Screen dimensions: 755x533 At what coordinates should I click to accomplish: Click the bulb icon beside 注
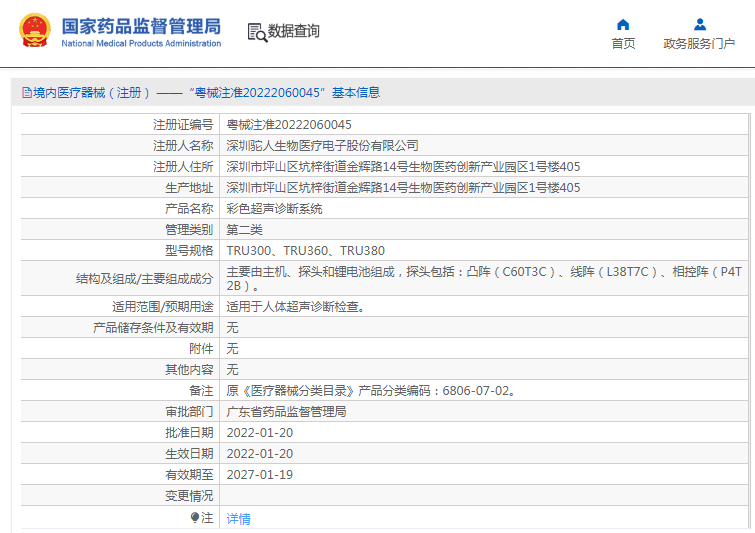pos(195,518)
